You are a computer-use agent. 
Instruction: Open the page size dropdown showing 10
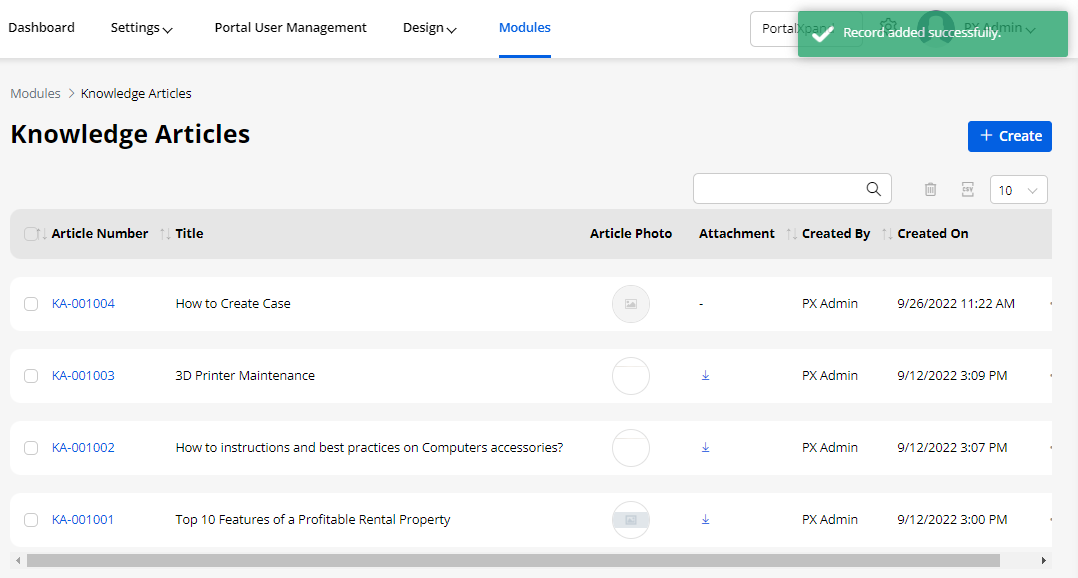1018,190
